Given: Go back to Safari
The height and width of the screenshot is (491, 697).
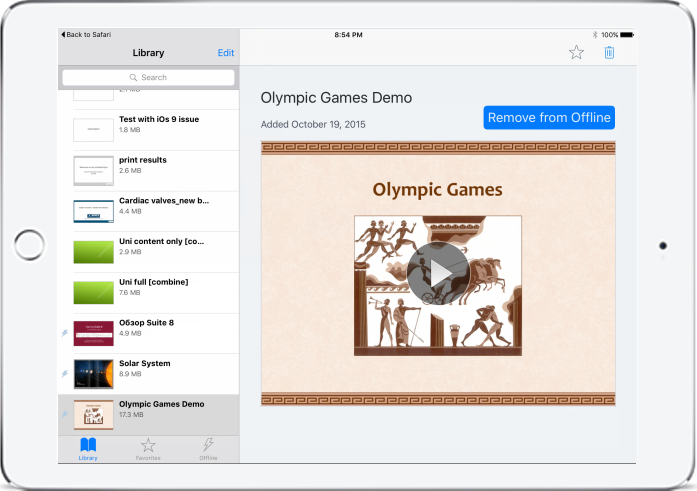Looking at the screenshot, I should 86,34.
